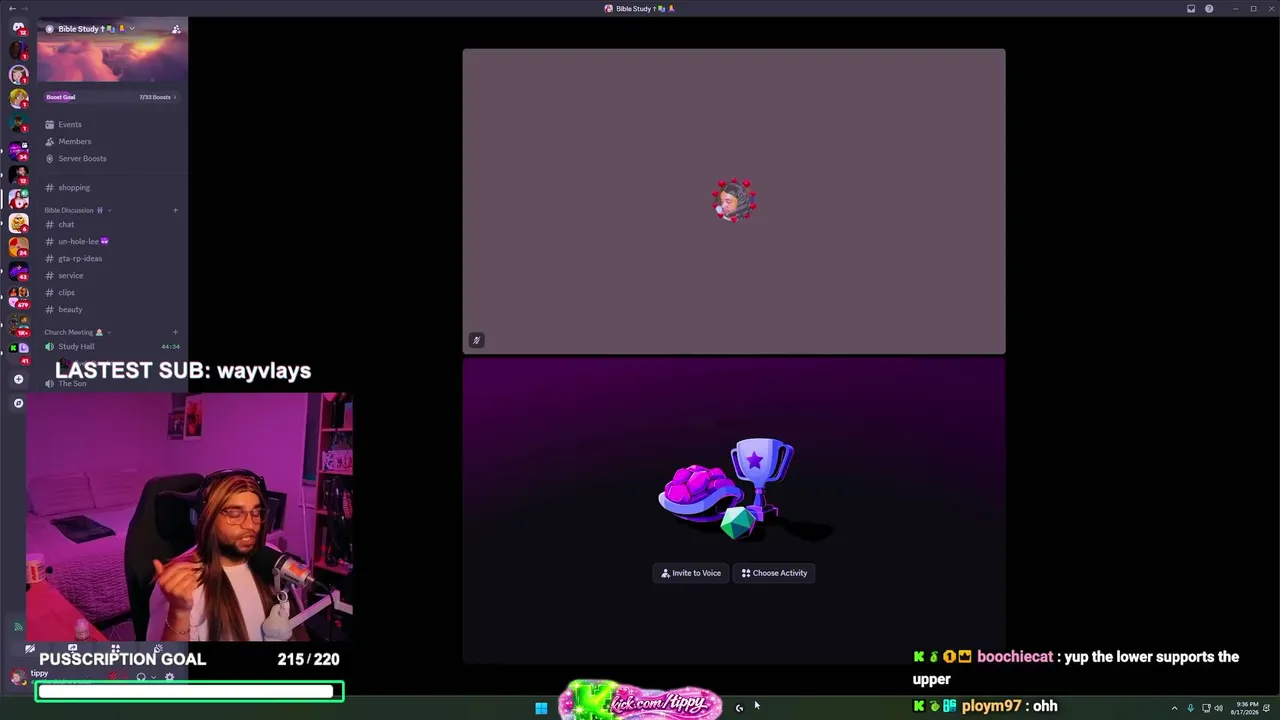This screenshot has height=720, width=1280.
Task: Open the server with the 34 badge
Action: pos(18,150)
